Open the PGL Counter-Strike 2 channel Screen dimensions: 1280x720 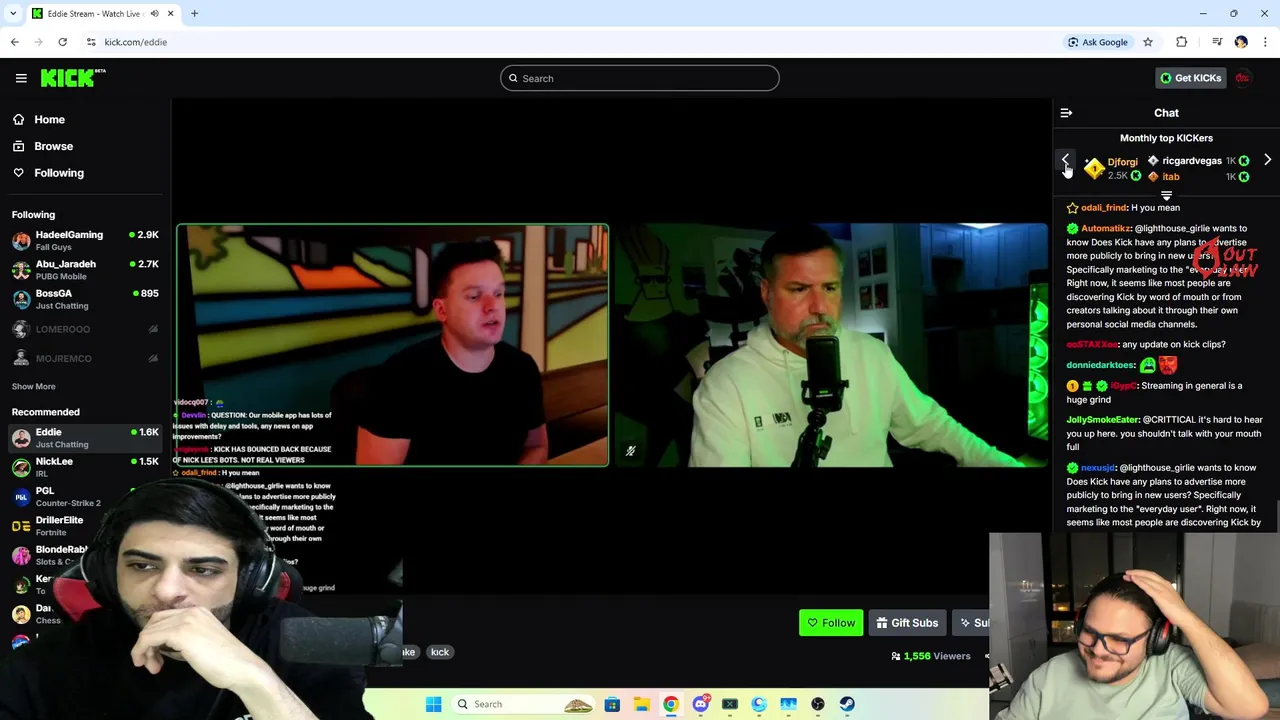click(85, 496)
